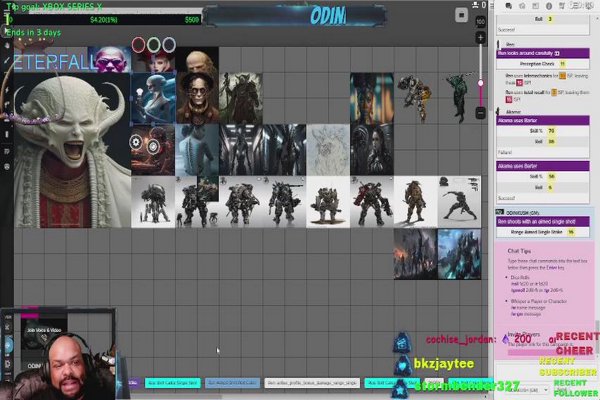Click the ODIN title banner
The image size is (600, 400).
coord(295,15)
